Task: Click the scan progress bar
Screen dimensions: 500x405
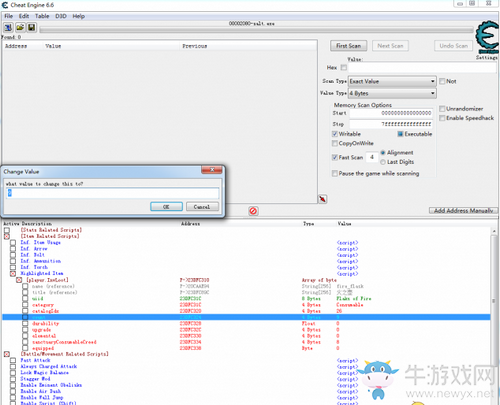Action: (x=256, y=30)
